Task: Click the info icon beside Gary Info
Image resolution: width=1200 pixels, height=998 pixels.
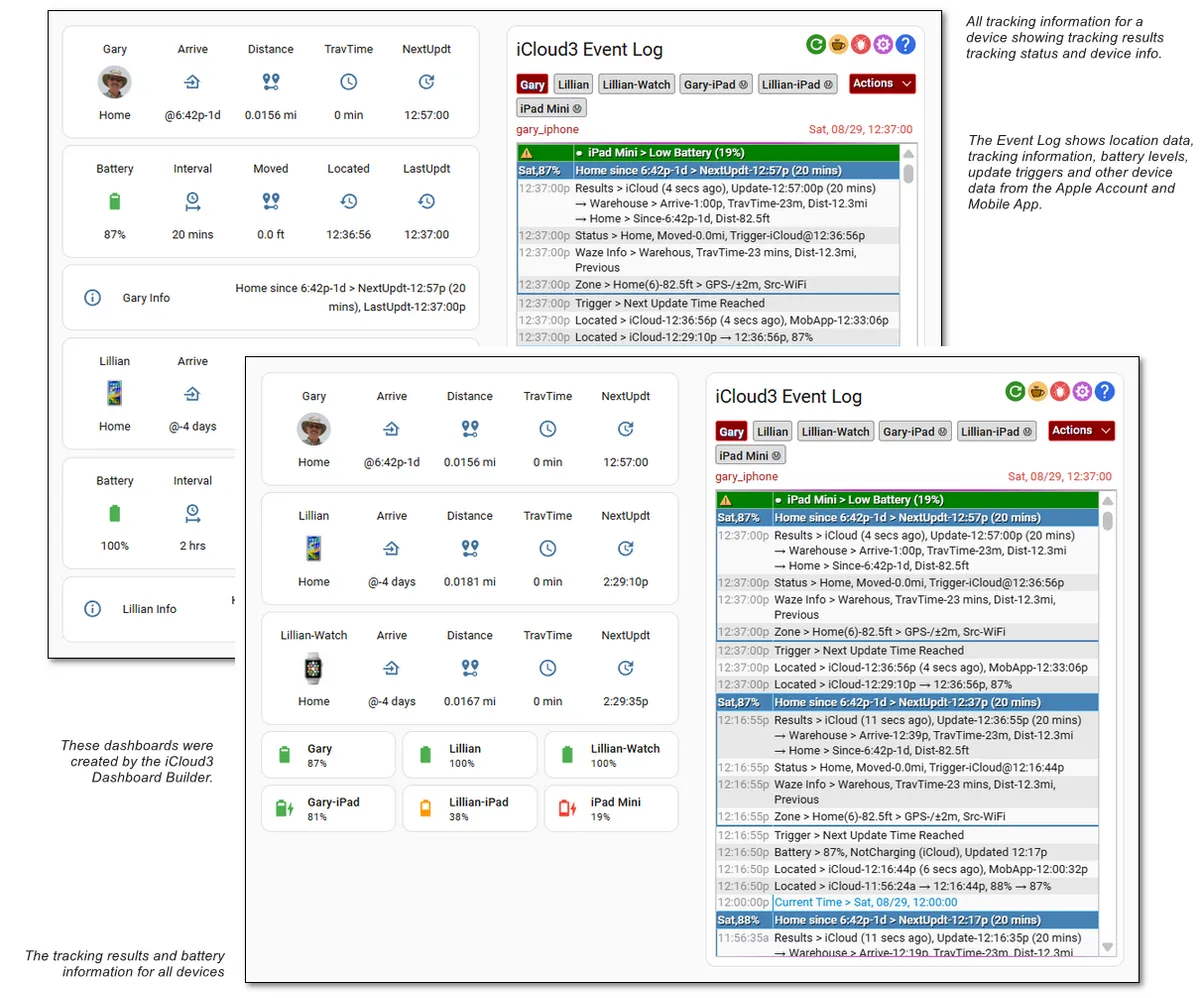Action: click(x=92, y=298)
